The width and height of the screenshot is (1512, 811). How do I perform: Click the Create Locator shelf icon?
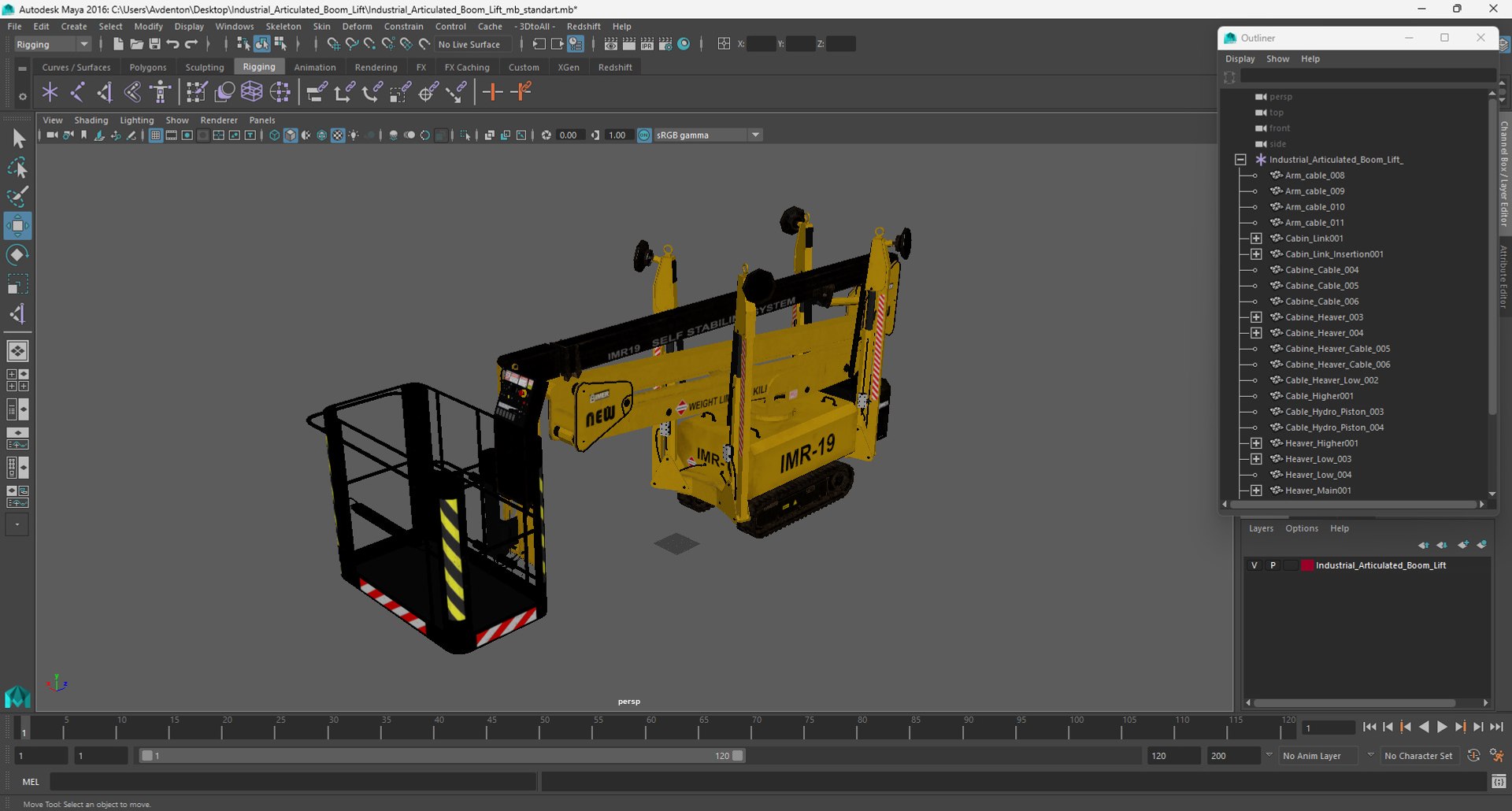click(x=50, y=92)
